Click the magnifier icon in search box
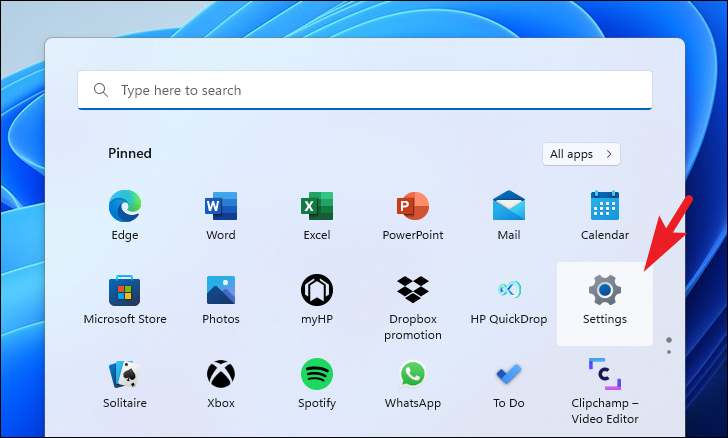Screen dimensions: 728x438 pyautogui.click(x=101, y=90)
